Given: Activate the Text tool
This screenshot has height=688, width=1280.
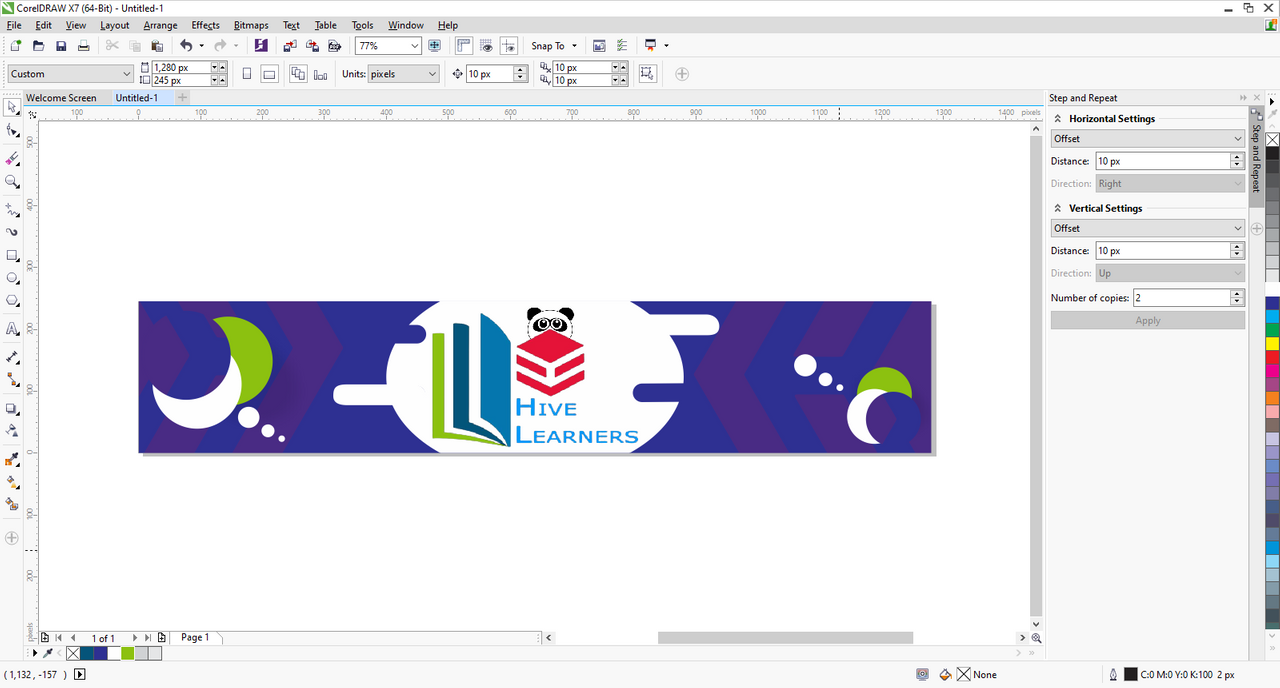Looking at the screenshot, I should [12, 329].
